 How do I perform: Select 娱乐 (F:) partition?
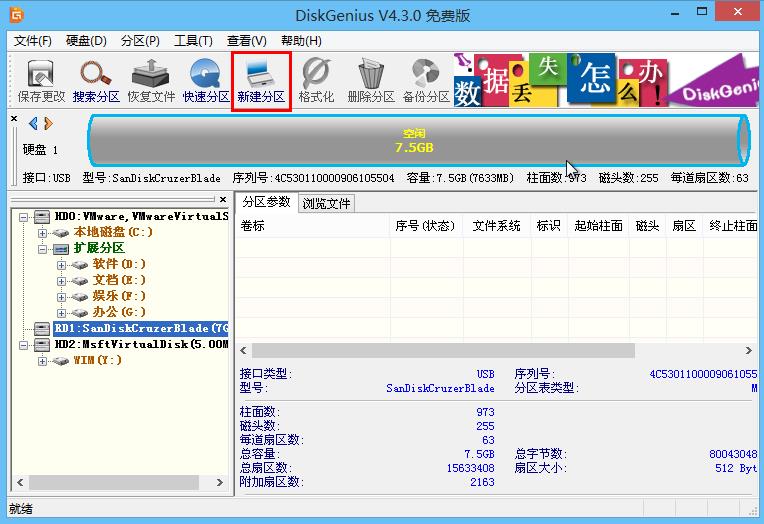click(119, 296)
